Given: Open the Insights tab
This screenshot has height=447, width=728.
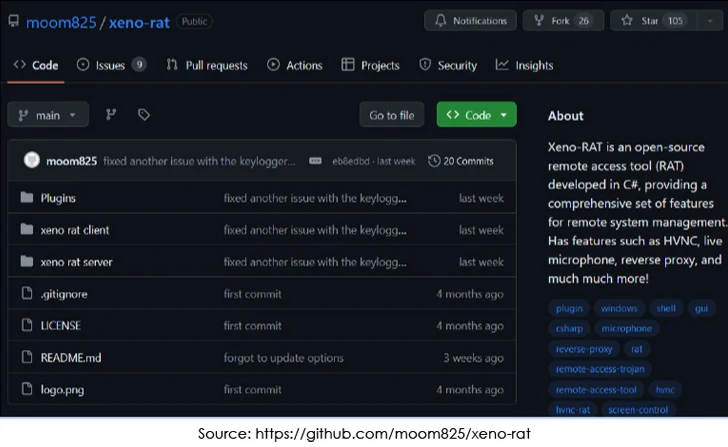Looking at the screenshot, I should pos(524,65).
